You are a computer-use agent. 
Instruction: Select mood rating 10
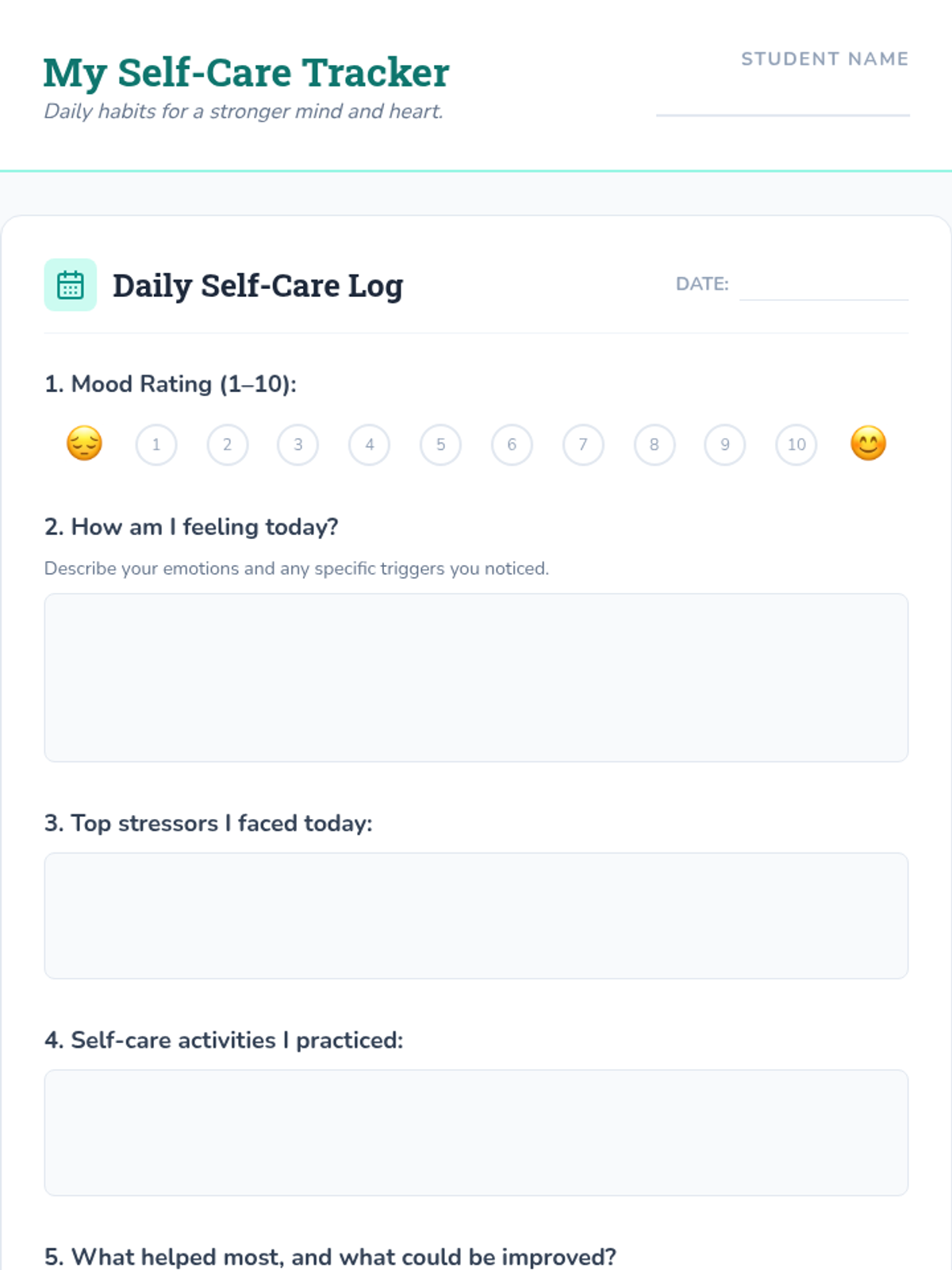coord(797,444)
